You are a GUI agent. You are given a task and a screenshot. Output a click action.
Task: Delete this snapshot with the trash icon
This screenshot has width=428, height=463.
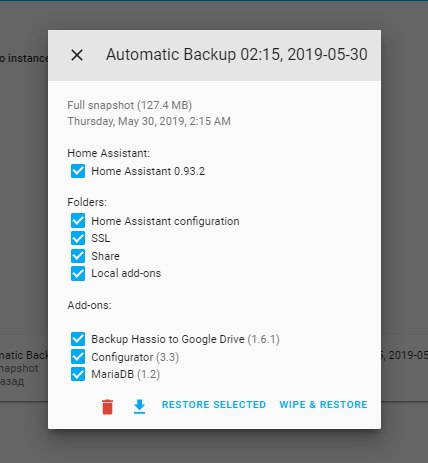pos(107,407)
